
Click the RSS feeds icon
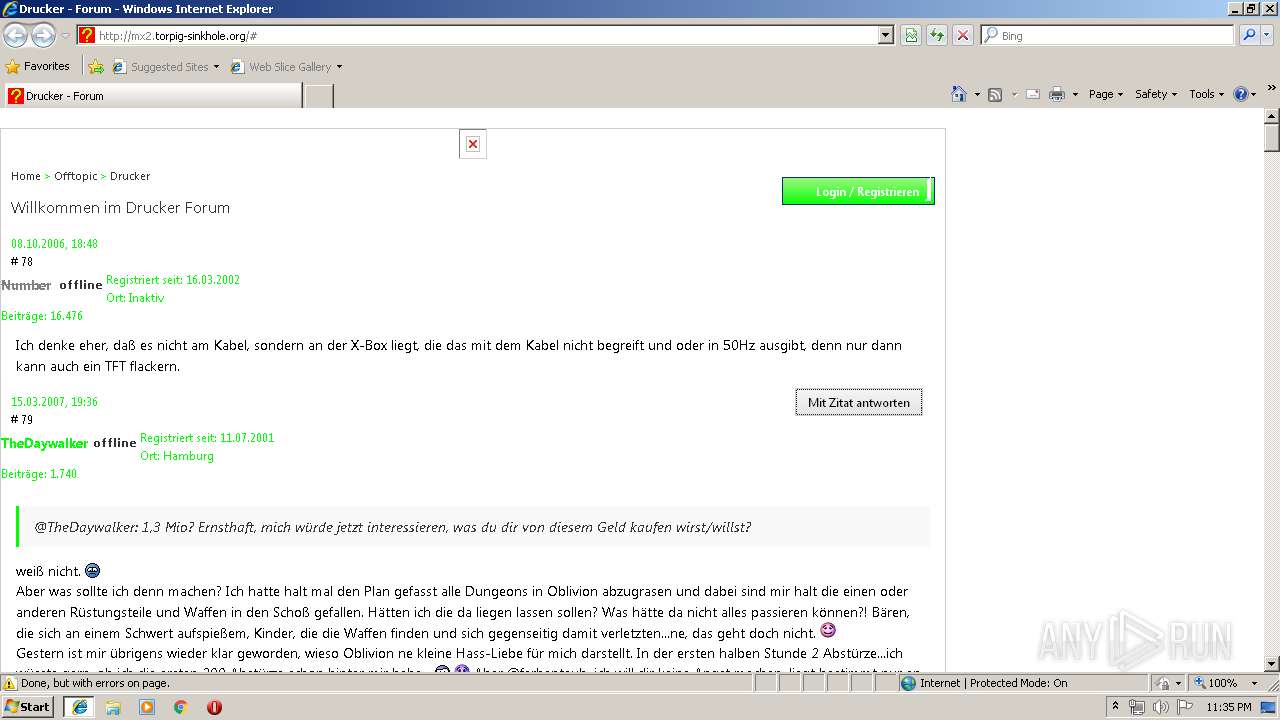point(995,94)
